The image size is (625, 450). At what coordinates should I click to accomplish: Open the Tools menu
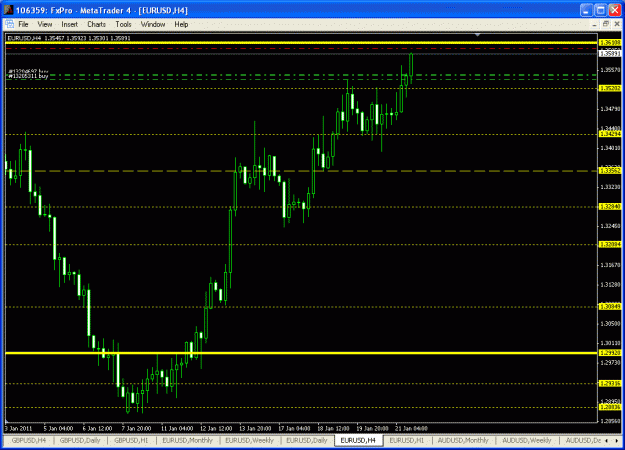(123, 24)
